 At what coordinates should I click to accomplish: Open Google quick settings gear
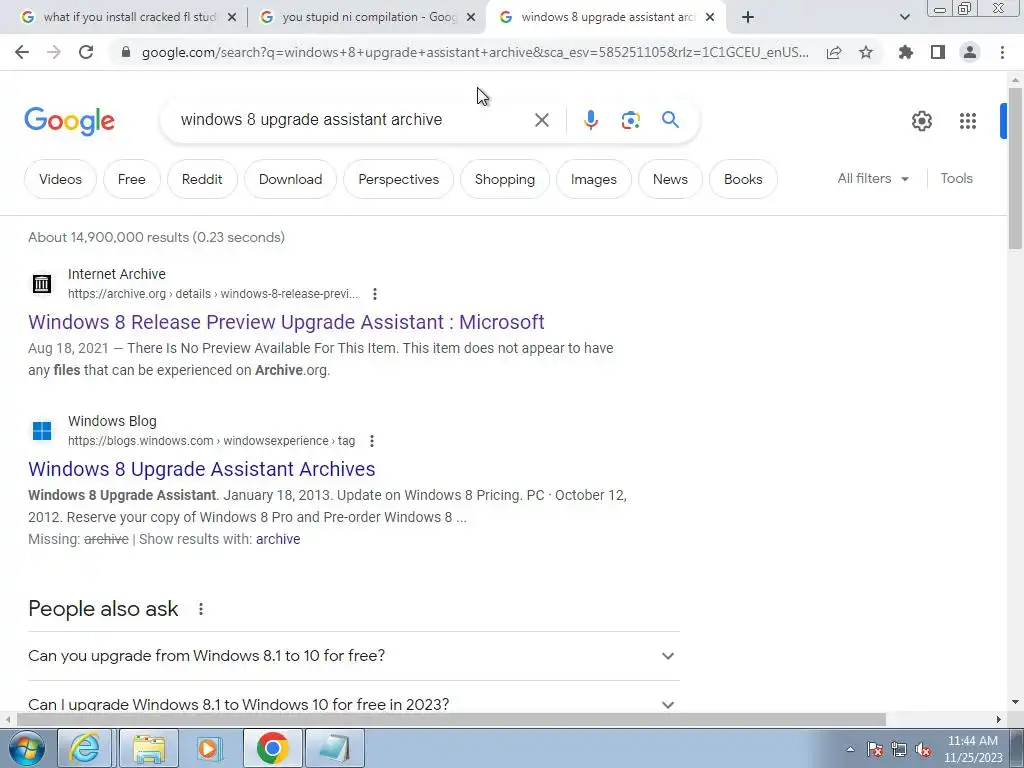click(921, 121)
